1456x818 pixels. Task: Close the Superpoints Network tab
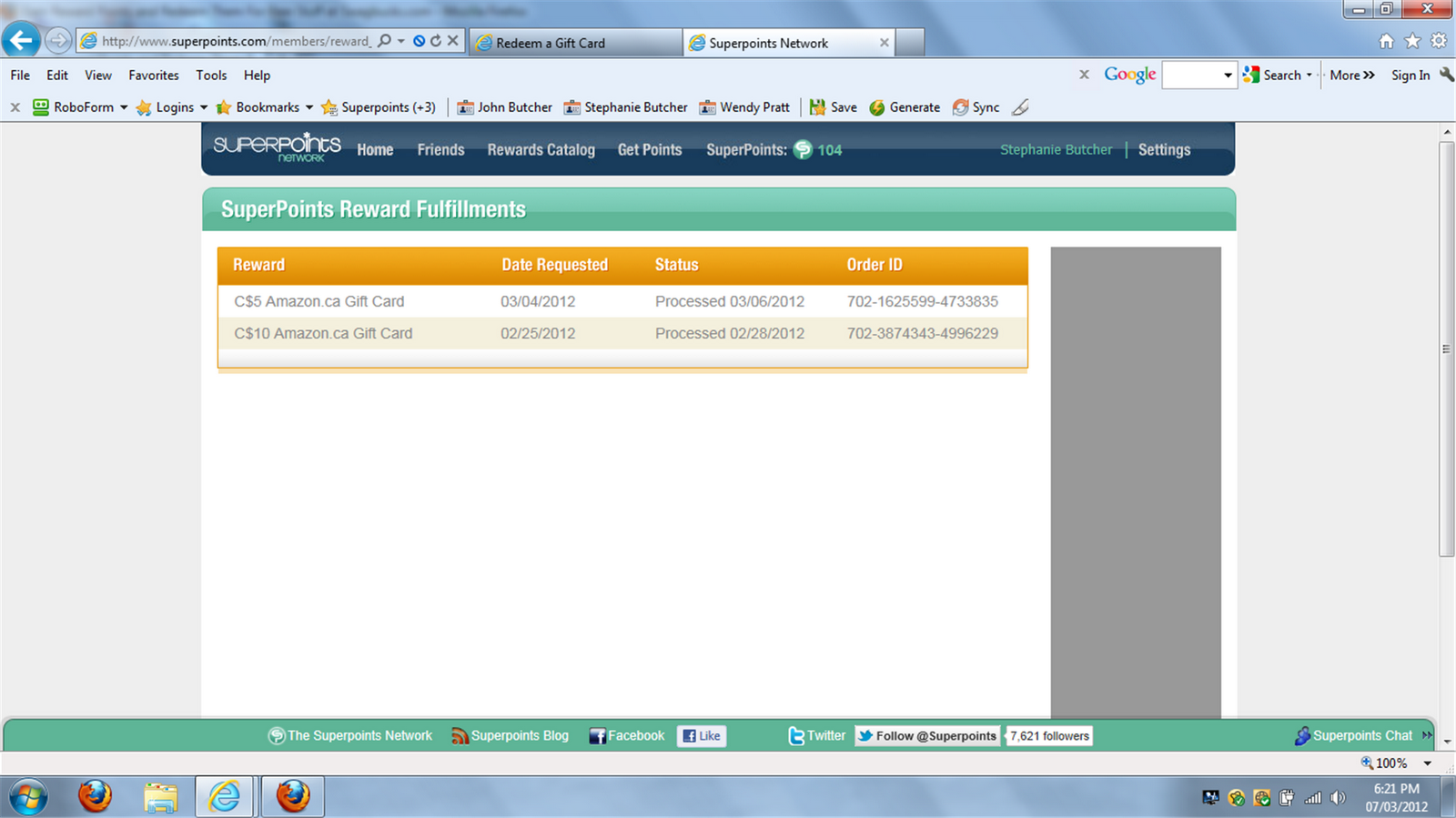(x=884, y=43)
